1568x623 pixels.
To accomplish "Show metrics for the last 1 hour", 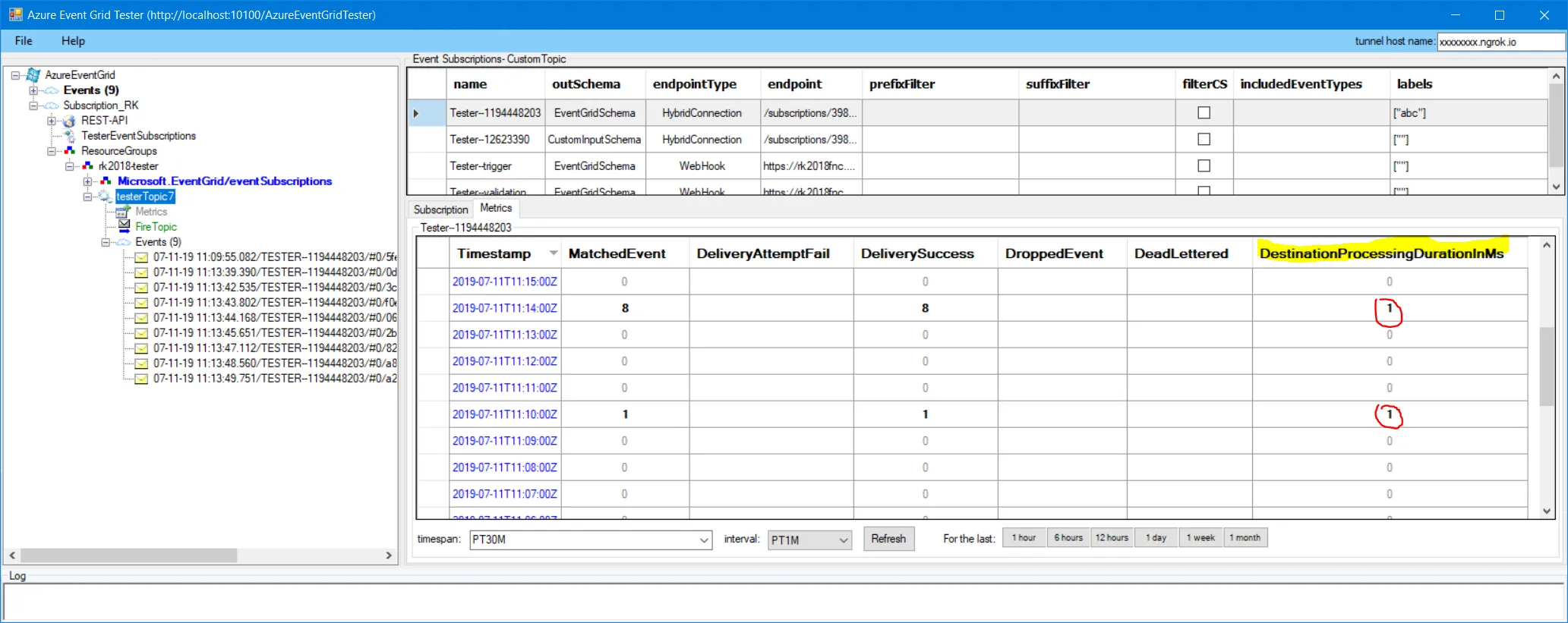I will (x=1024, y=538).
